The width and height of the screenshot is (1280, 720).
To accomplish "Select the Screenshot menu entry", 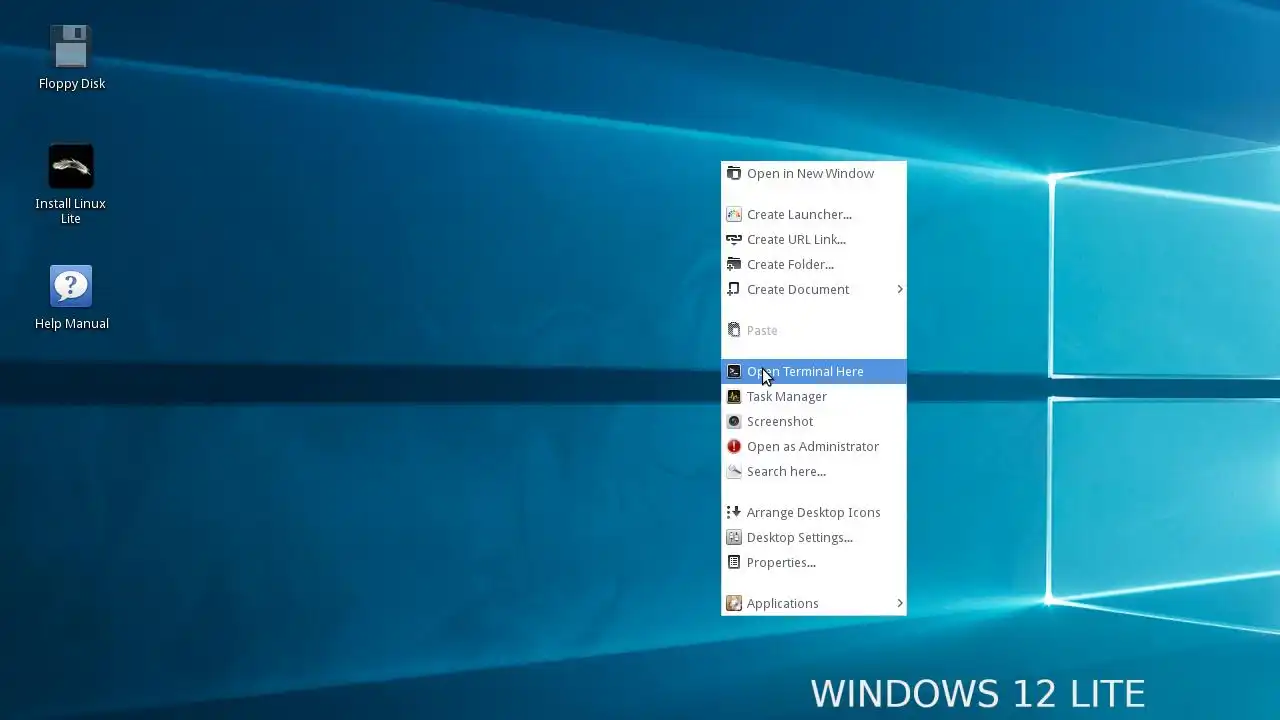I will click(813, 421).
